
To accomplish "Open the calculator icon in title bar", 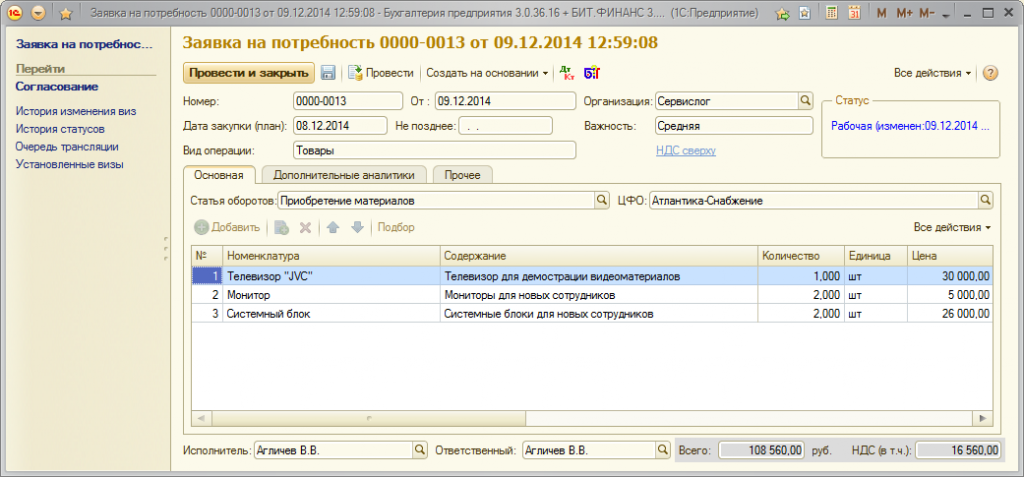I will [x=832, y=14].
